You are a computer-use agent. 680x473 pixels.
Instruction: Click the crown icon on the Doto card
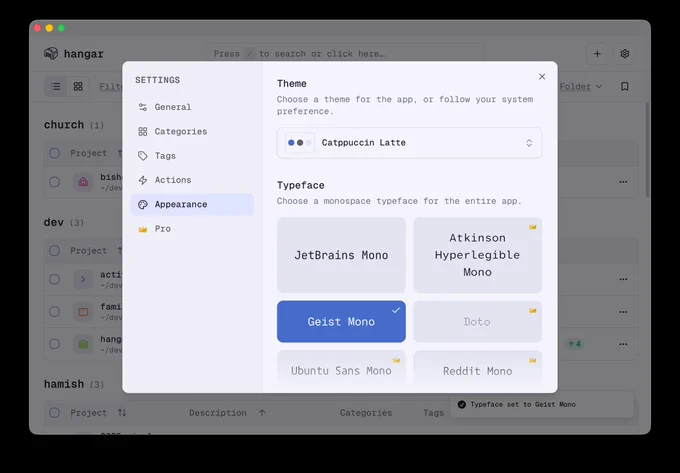pyautogui.click(x=533, y=310)
